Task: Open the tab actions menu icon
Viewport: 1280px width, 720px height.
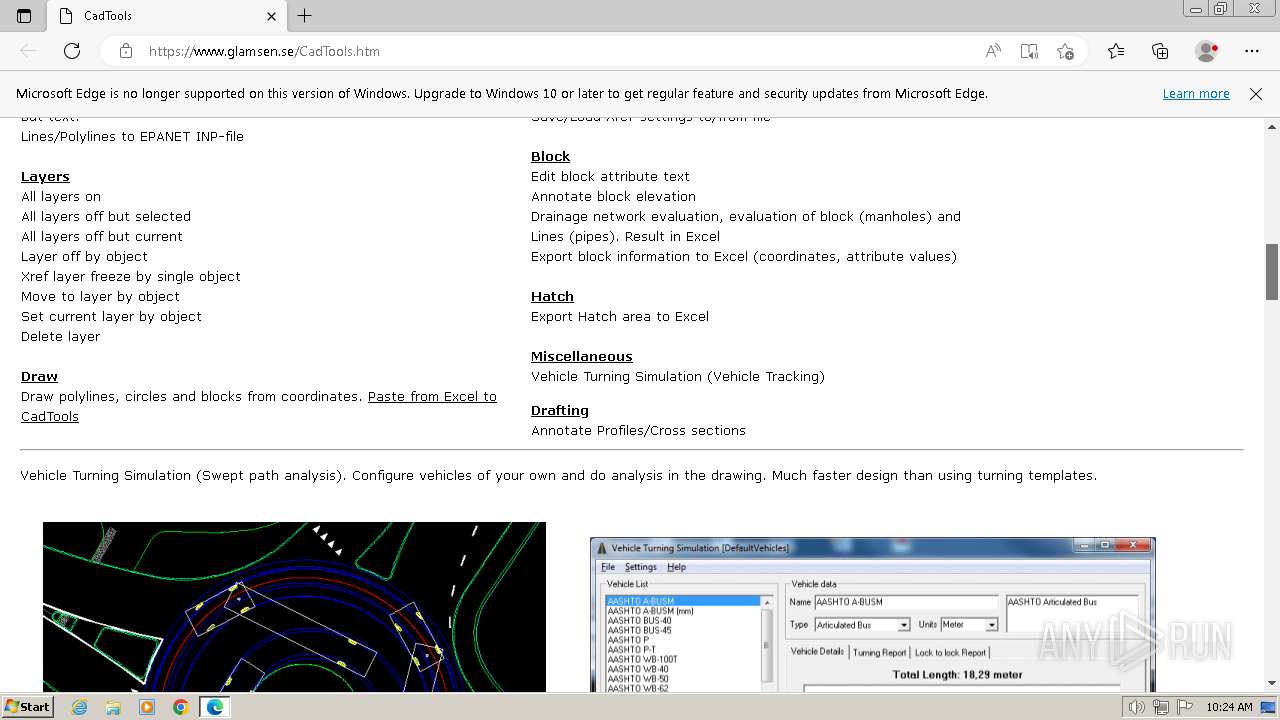Action: (24, 16)
